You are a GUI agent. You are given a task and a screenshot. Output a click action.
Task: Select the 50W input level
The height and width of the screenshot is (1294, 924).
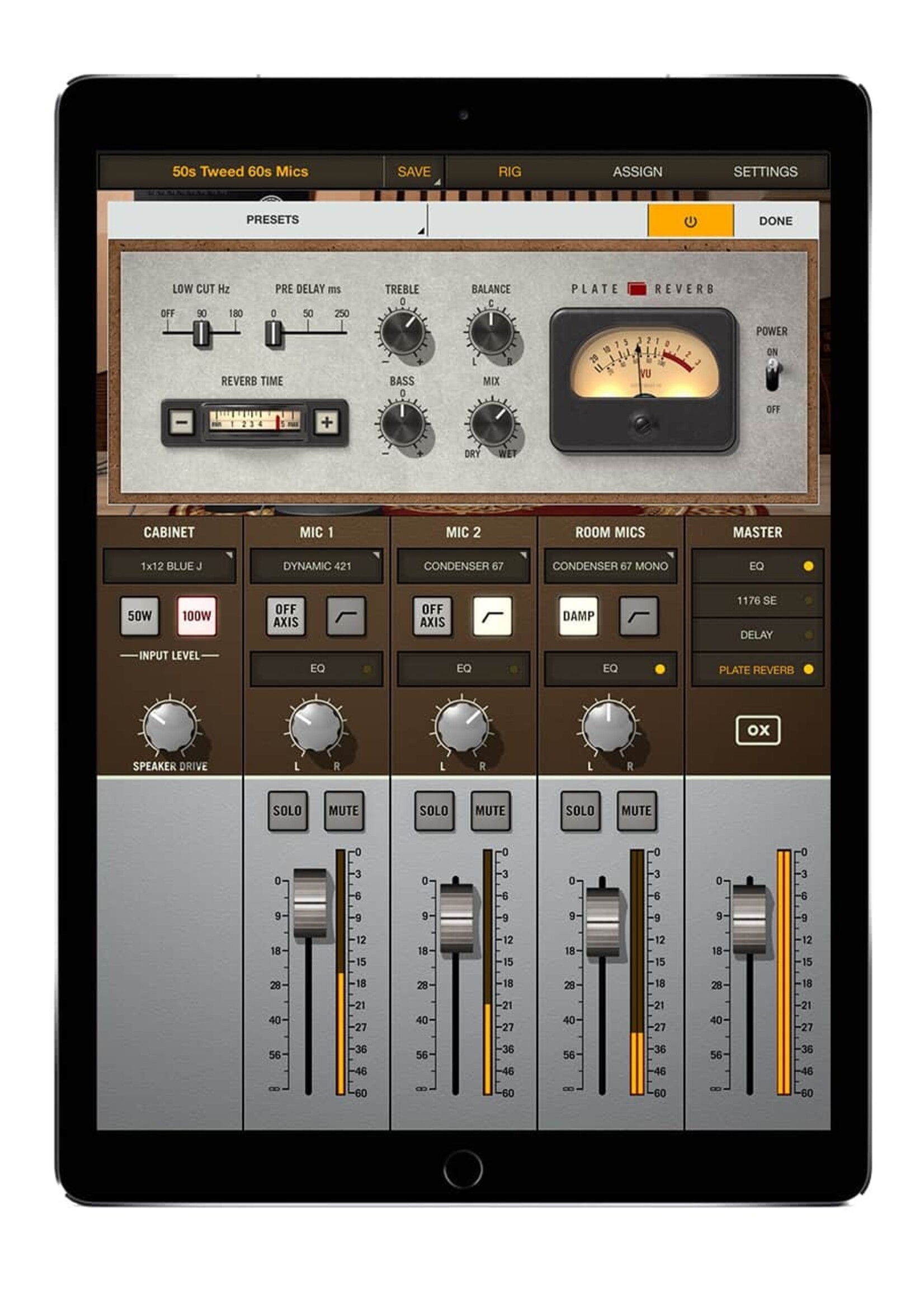coord(139,616)
